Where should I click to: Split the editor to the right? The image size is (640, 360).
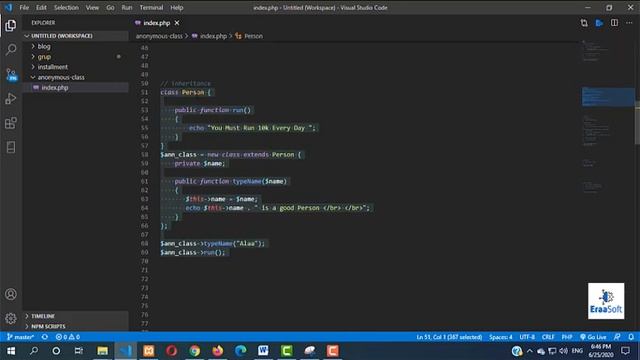[x=614, y=23]
